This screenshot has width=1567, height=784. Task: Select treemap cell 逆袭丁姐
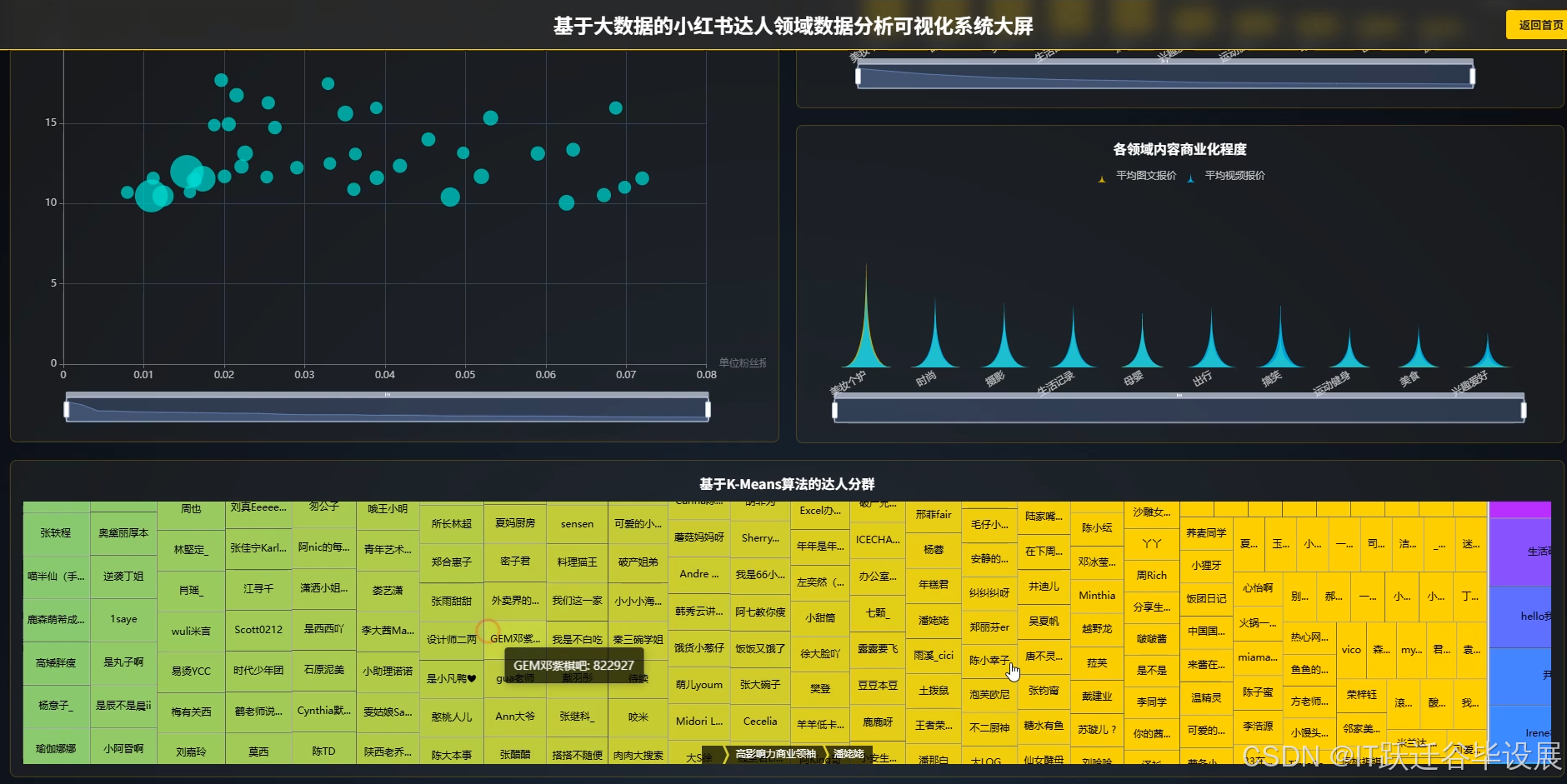click(x=123, y=577)
